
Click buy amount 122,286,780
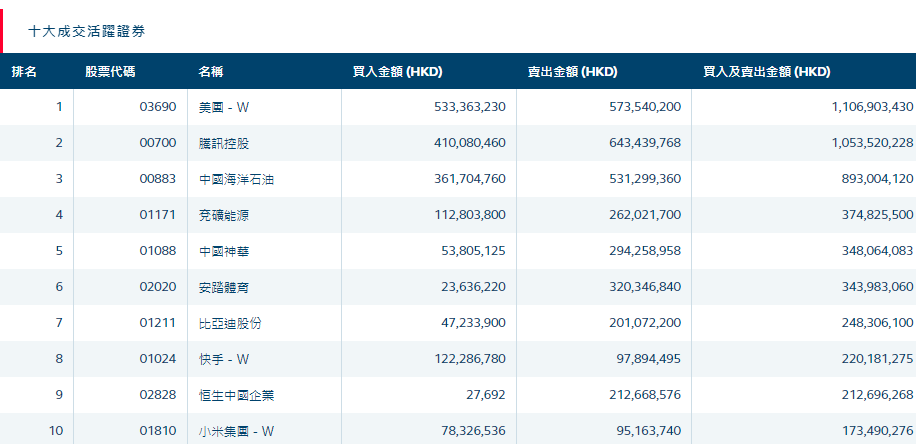[x=470, y=359]
